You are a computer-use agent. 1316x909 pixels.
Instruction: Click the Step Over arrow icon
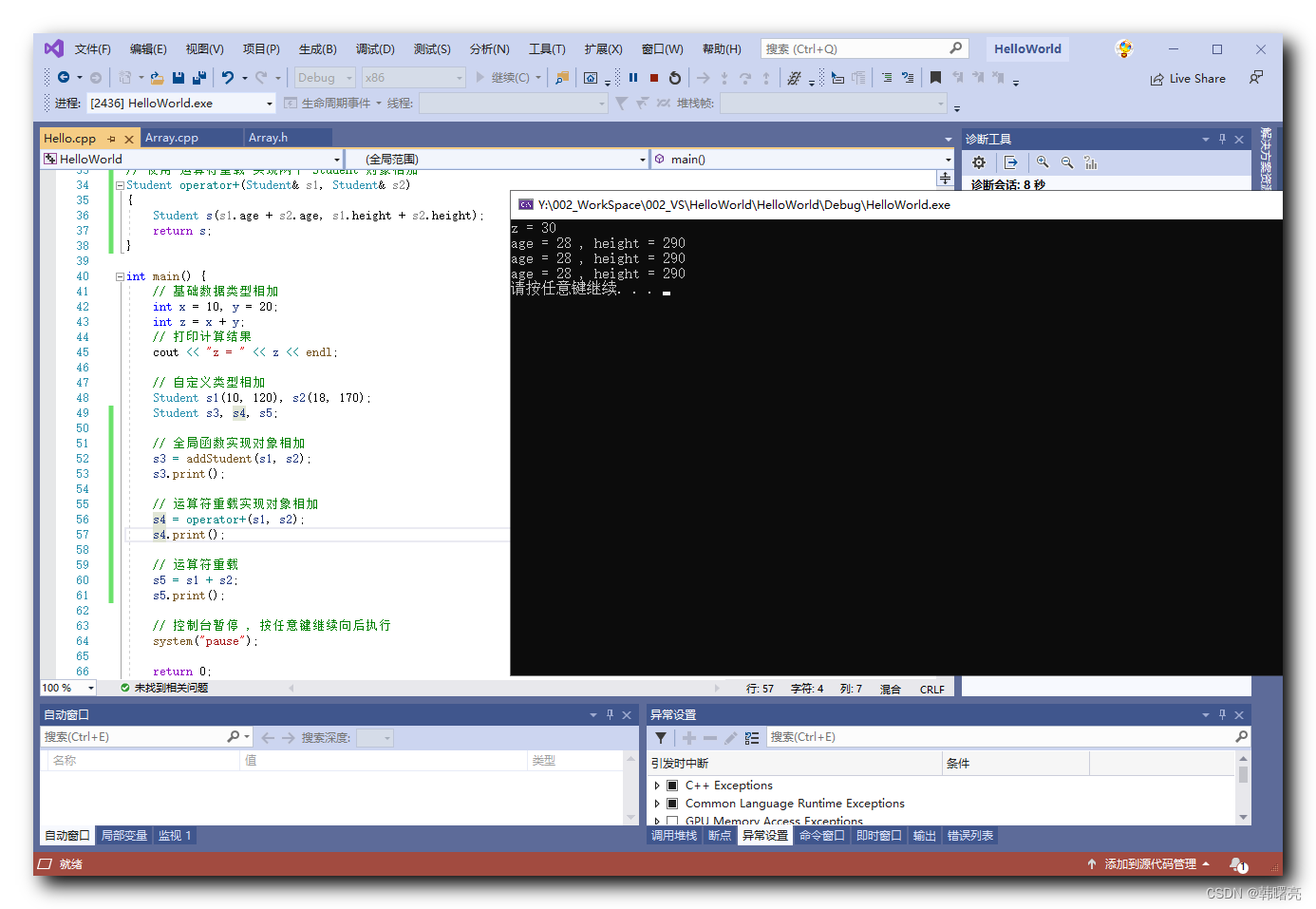745,78
